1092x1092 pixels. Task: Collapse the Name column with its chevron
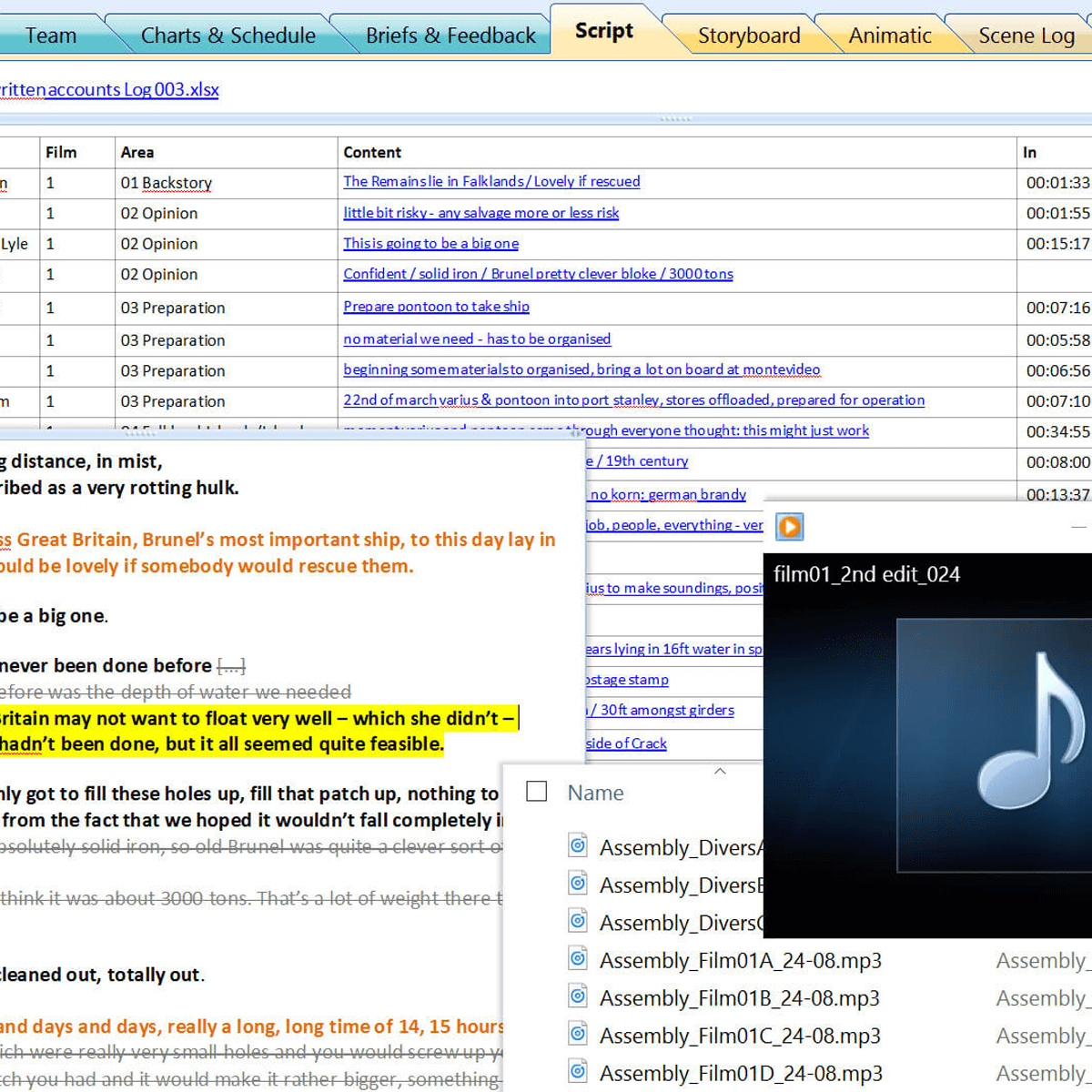[719, 771]
